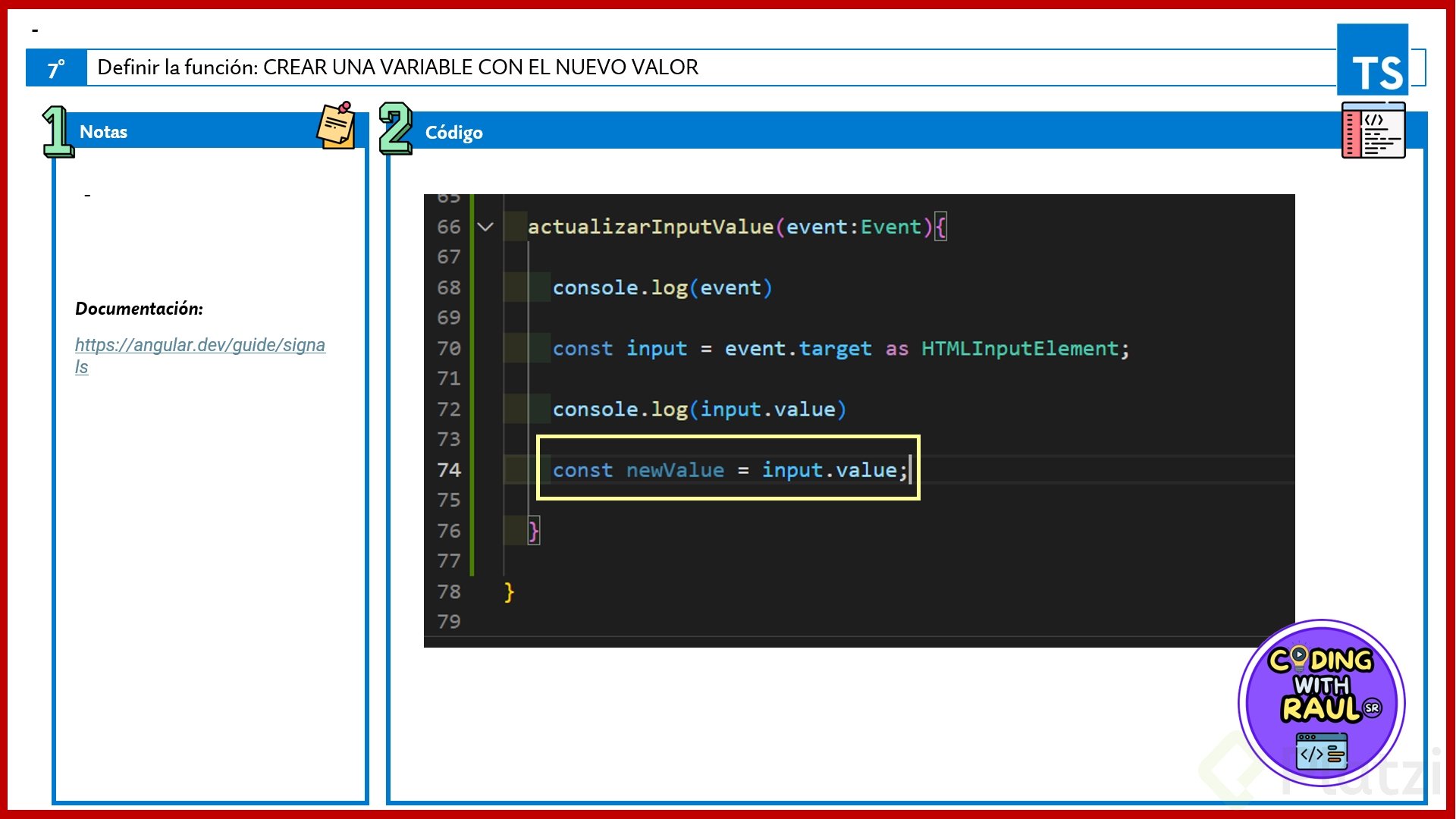Click the Código panel header

pyautogui.click(x=834, y=132)
